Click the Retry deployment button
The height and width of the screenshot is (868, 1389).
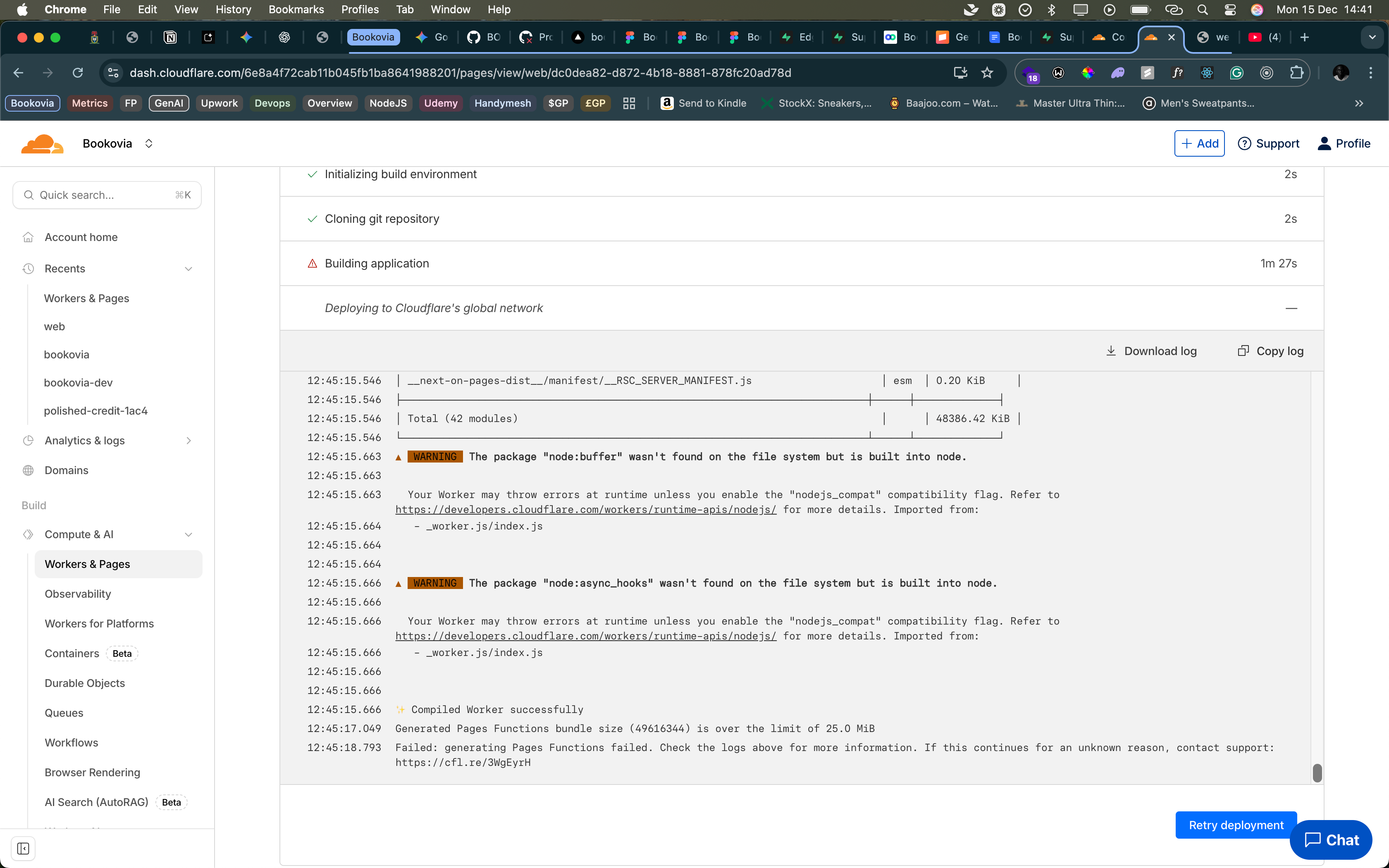(1236, 824)
